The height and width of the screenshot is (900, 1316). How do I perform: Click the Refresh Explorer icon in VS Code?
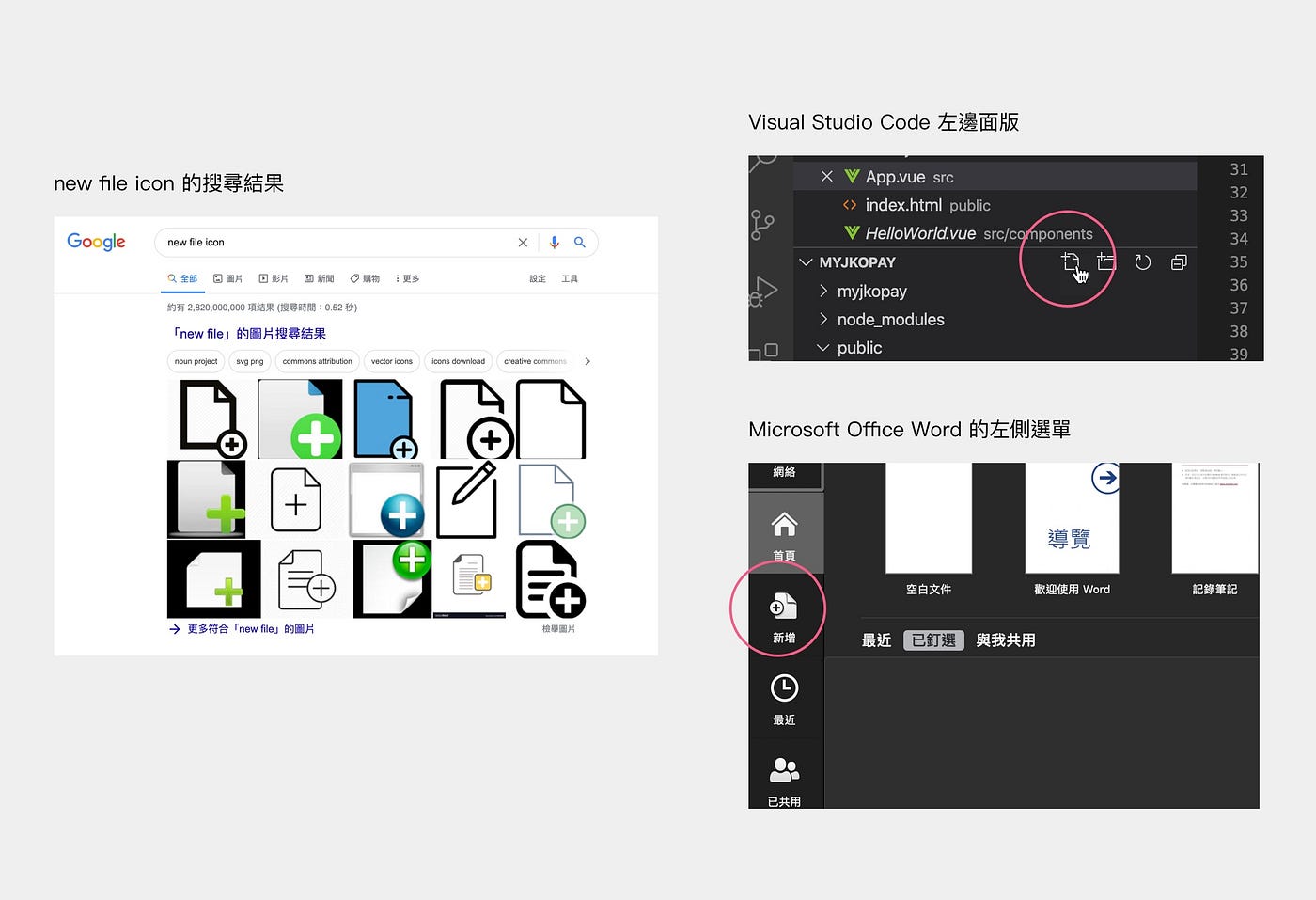[1143, 262]
